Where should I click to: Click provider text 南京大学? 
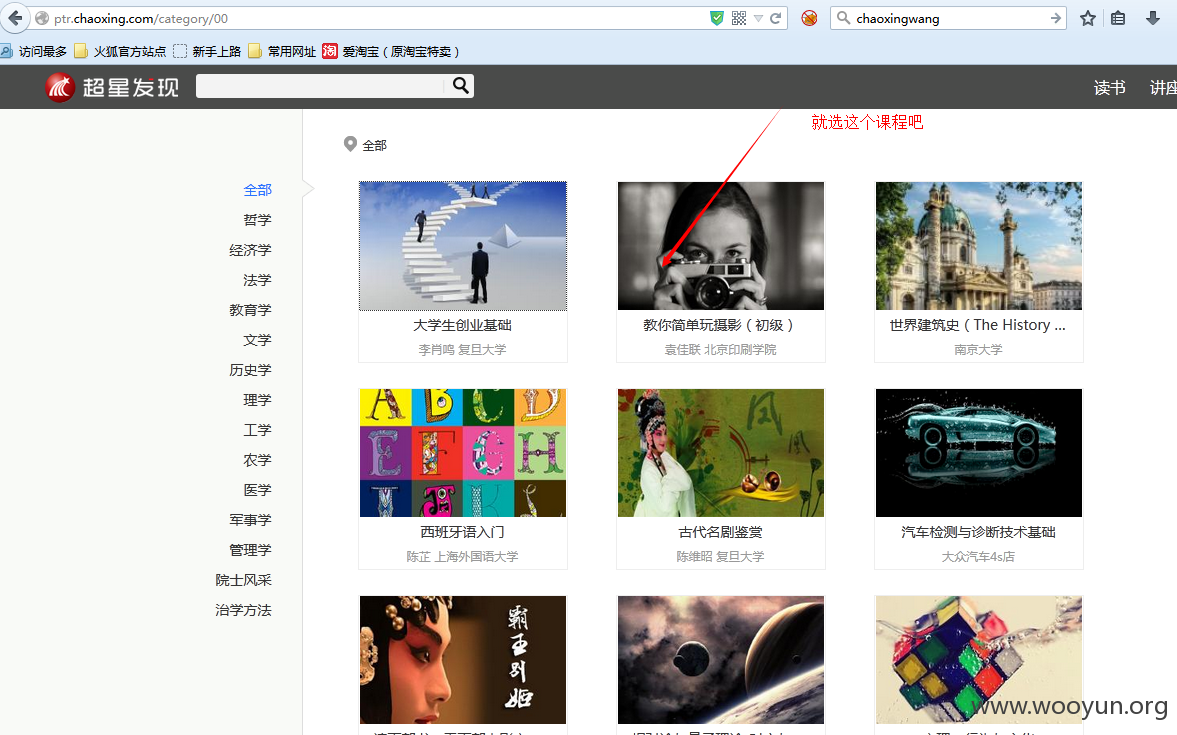tap(978, 350)
